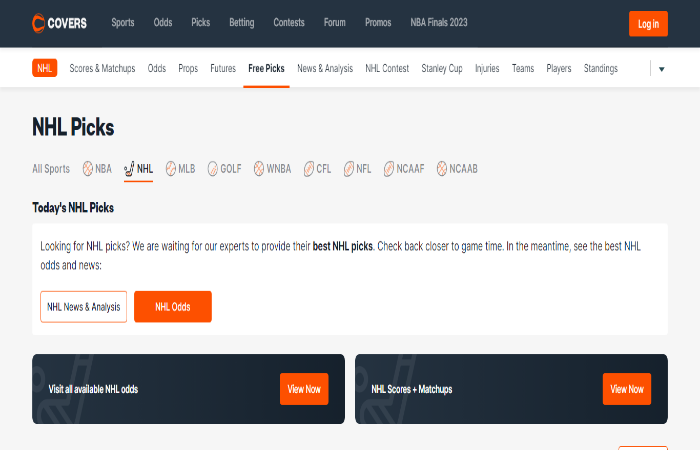Screen dimensions: 700x450
Task: Open the Covers logo home link
Action: click(59, 23)
